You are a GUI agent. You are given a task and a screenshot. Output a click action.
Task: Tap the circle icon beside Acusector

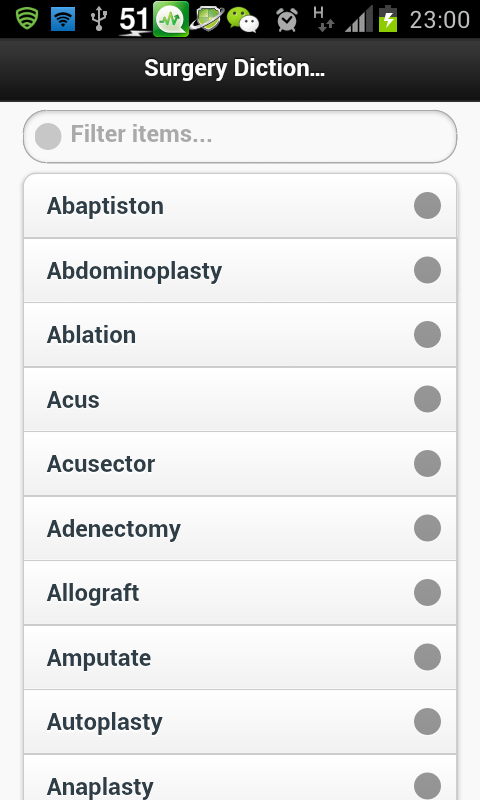[427, 463]
